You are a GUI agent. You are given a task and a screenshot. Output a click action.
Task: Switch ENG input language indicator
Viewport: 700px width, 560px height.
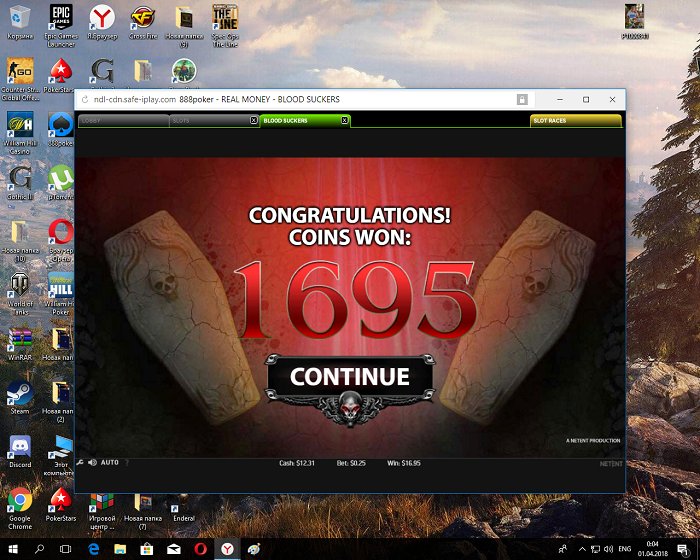pos(625,549)
